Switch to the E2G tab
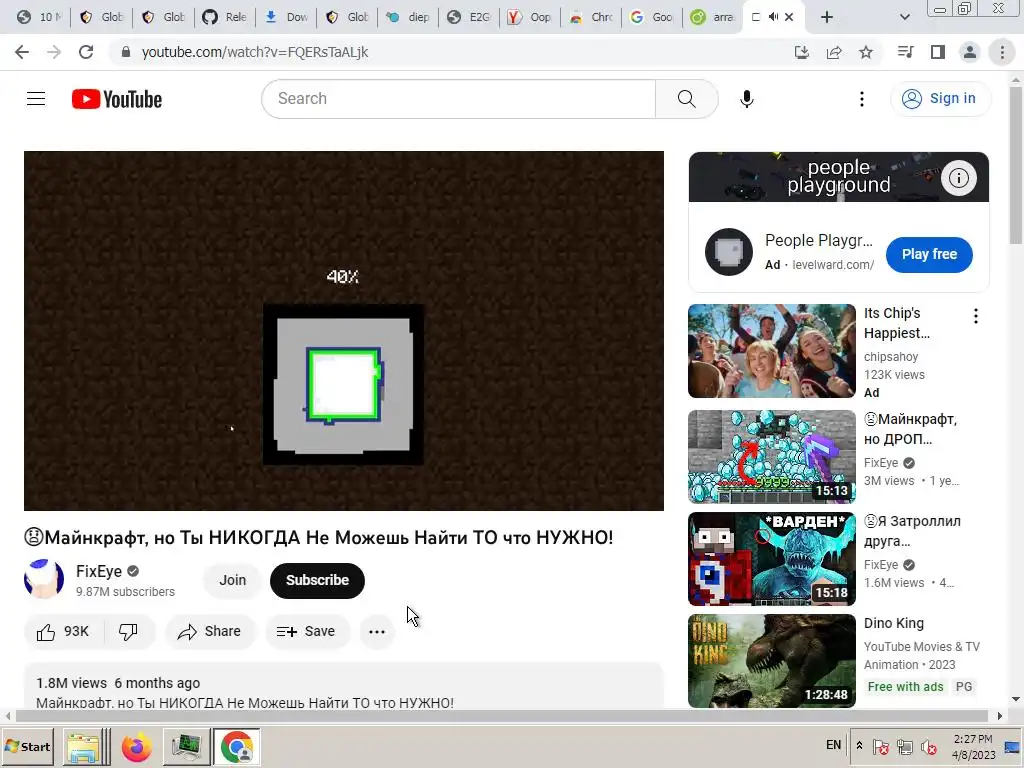The width and height of the screenshot is (1024, 768). point(470,17)
